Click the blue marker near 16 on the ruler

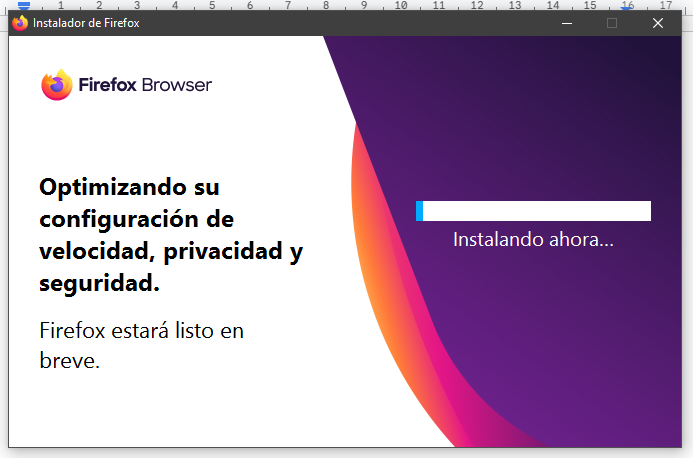(627, 6)
